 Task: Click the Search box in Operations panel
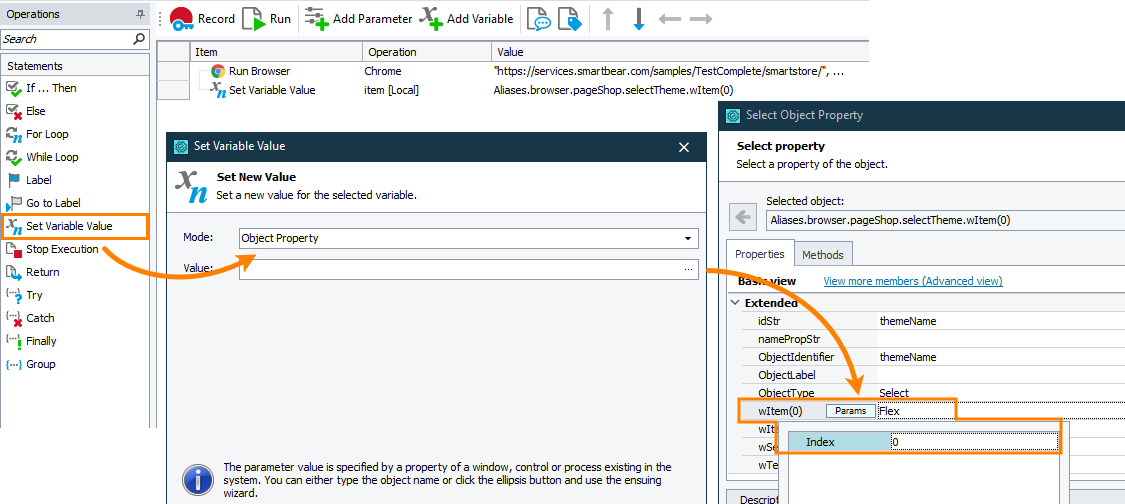click(66, 39)
